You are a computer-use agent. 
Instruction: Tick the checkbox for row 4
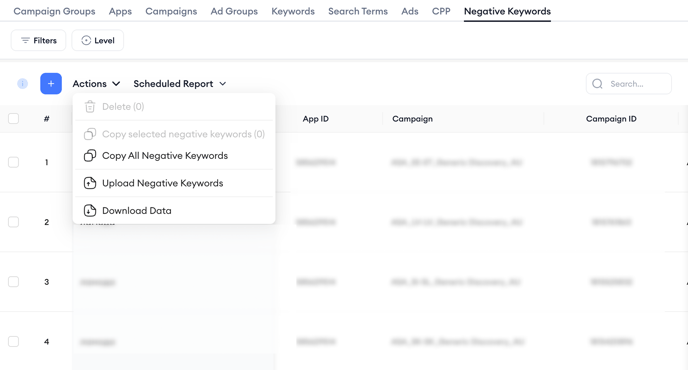click(14, 341)
